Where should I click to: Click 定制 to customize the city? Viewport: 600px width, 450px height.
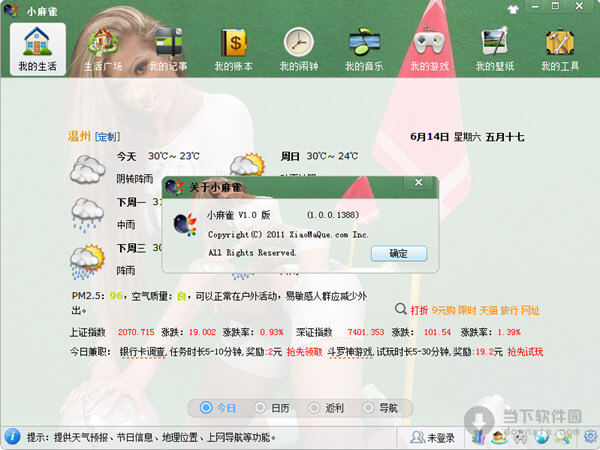point(108,137)
